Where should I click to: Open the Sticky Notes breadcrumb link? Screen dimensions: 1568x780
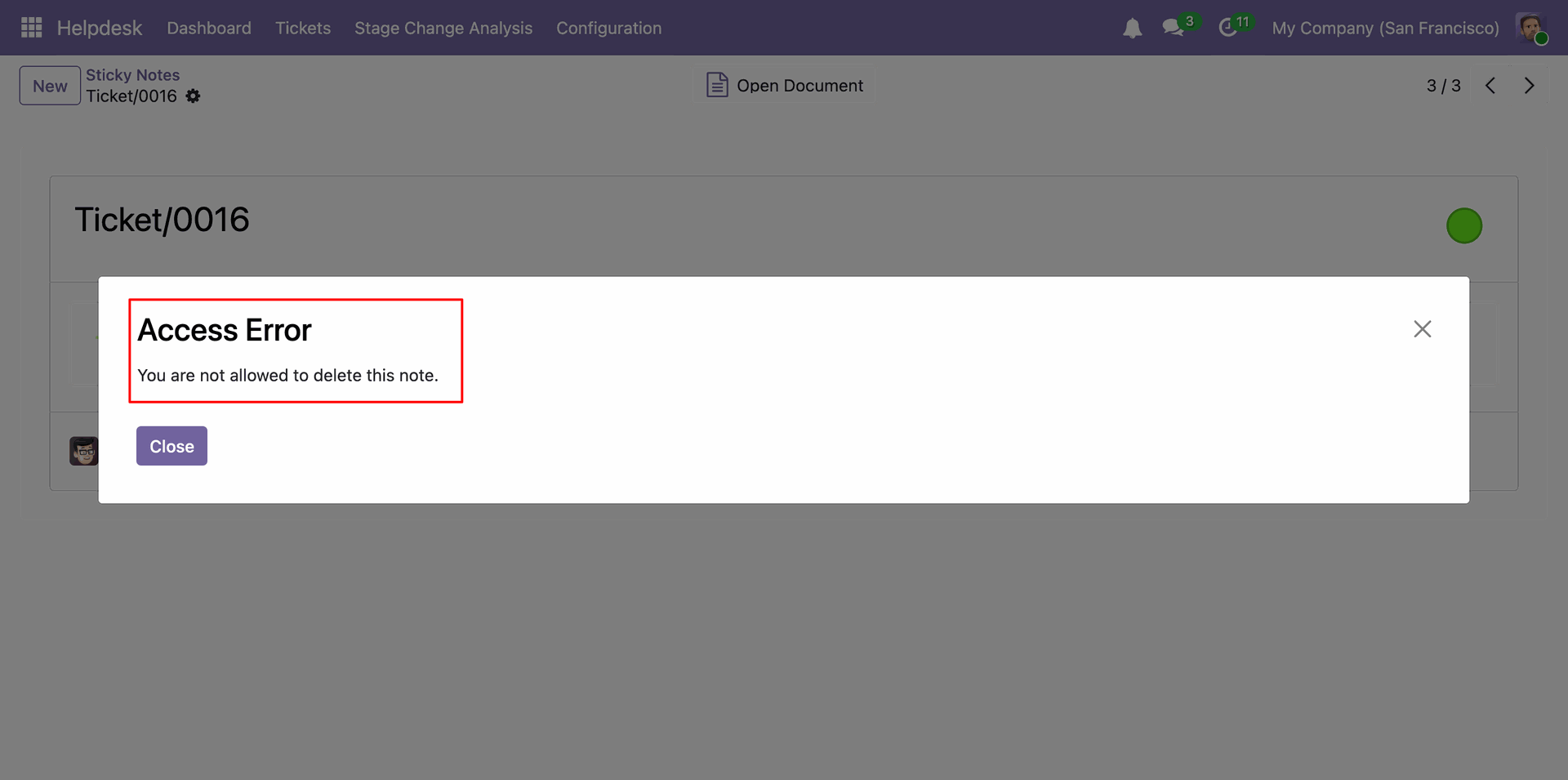coord(132,75)
